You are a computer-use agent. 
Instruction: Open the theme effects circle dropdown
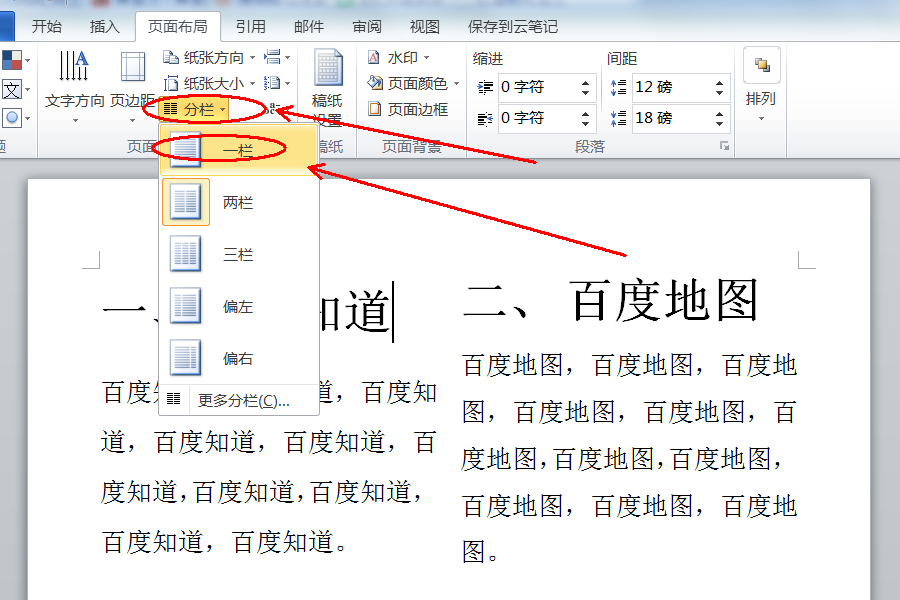click(x=15, y=118)
